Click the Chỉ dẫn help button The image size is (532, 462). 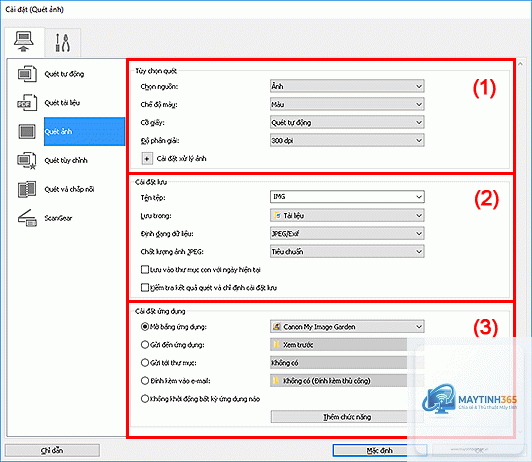52,450
